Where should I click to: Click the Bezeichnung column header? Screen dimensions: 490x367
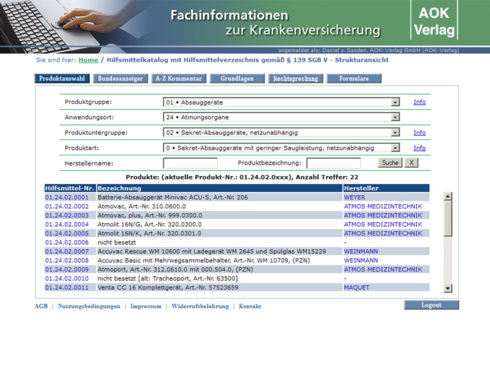[219, 188]
